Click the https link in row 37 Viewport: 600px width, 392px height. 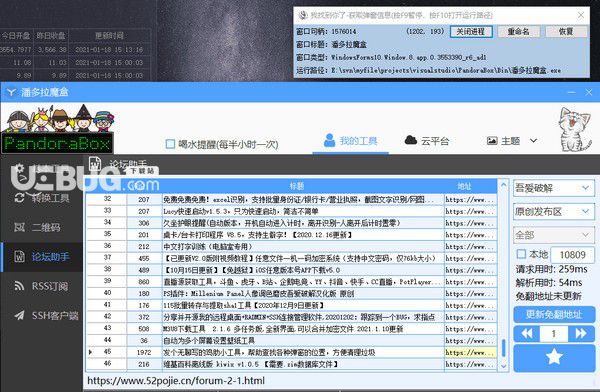coord(470,258)
